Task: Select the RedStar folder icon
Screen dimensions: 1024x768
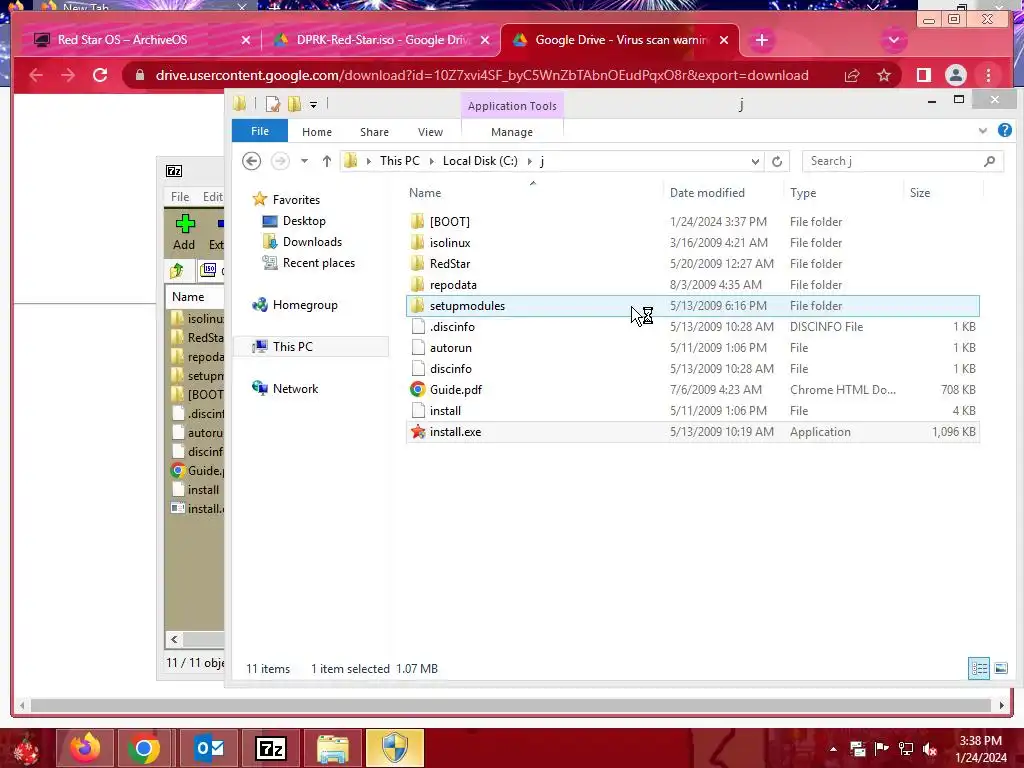Action: coord(417,263)
